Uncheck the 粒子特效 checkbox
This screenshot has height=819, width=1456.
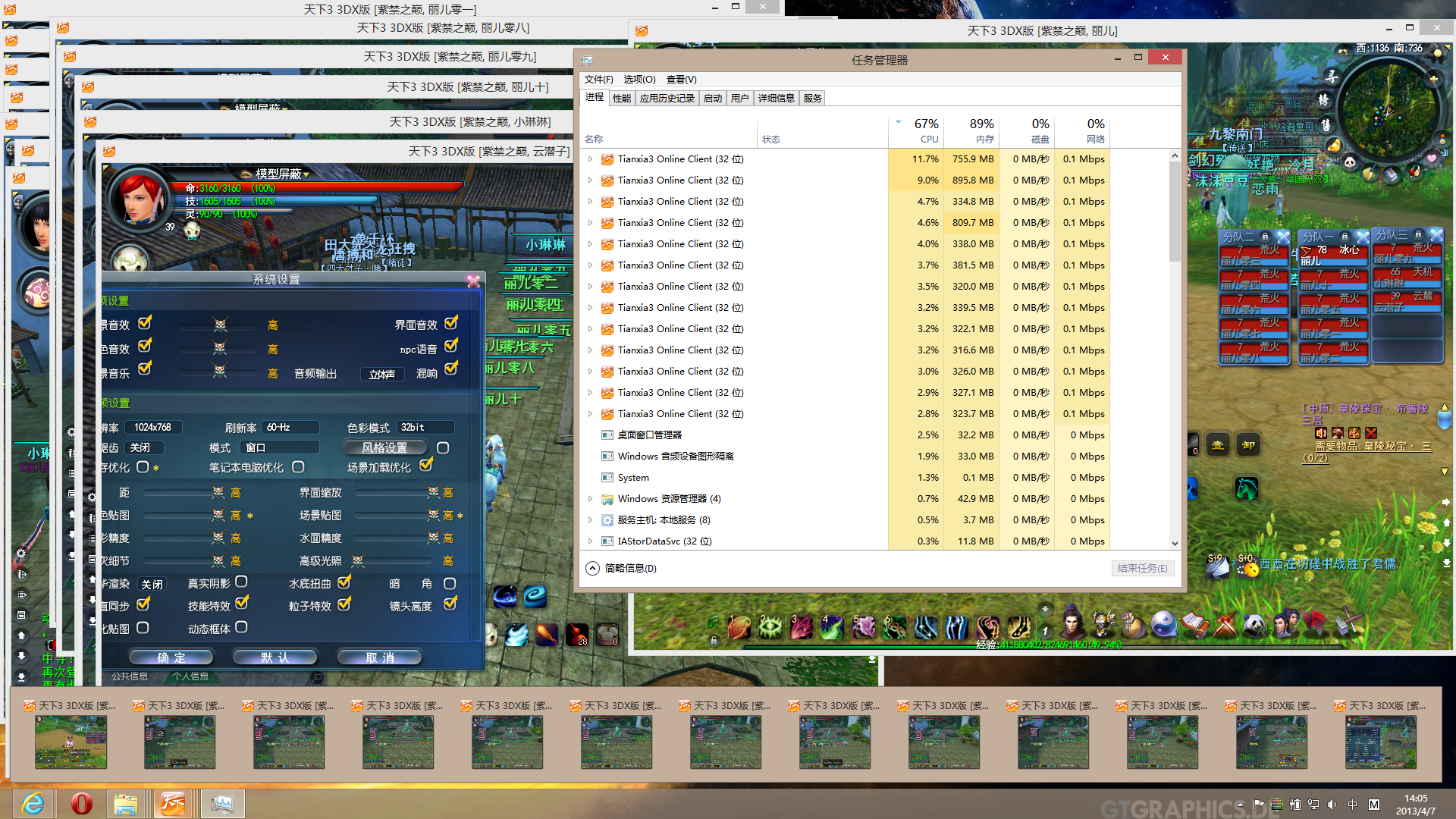[344, 604]
